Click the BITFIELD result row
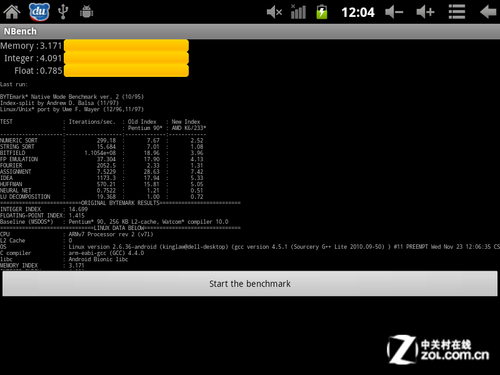The height and width of the screenshot is (375, 500). tap(102, 153)
